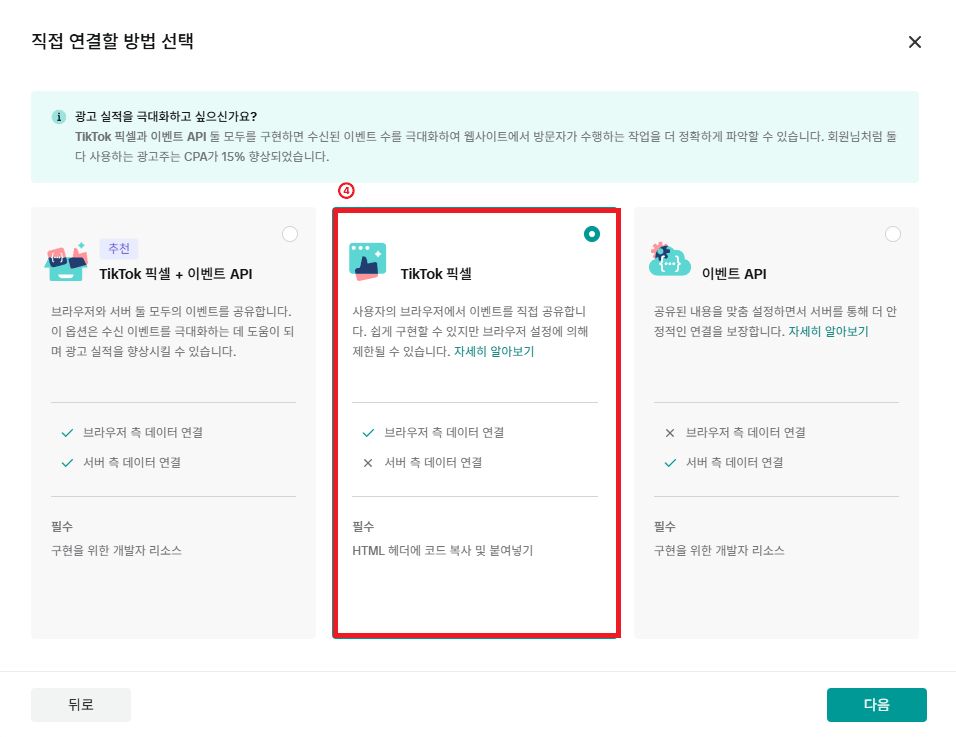This screenshot has height=737, width=956.
Task: Close the connection method dialog
Action: [915, 42]
